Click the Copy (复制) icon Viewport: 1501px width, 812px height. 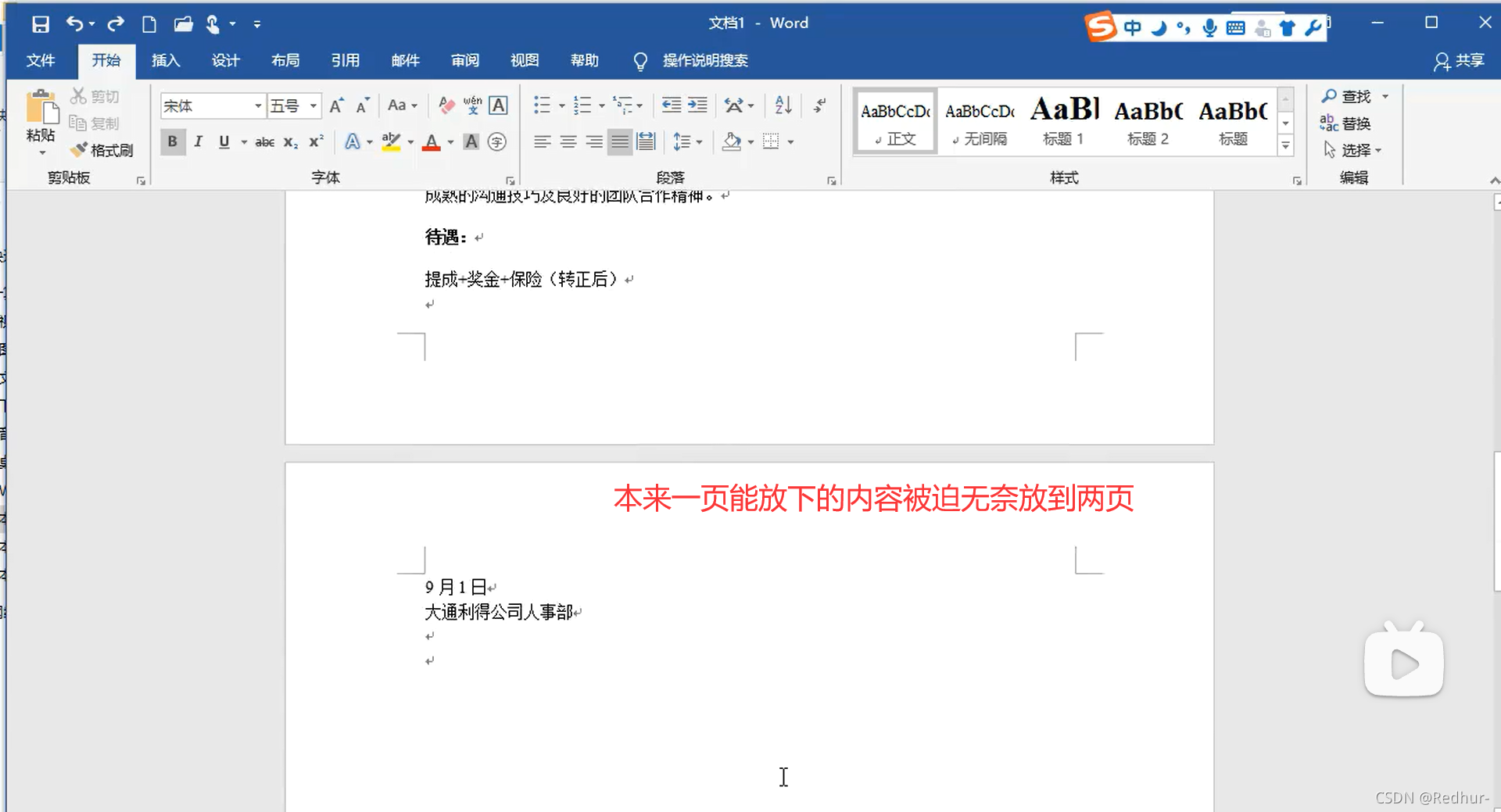point(78,123)
